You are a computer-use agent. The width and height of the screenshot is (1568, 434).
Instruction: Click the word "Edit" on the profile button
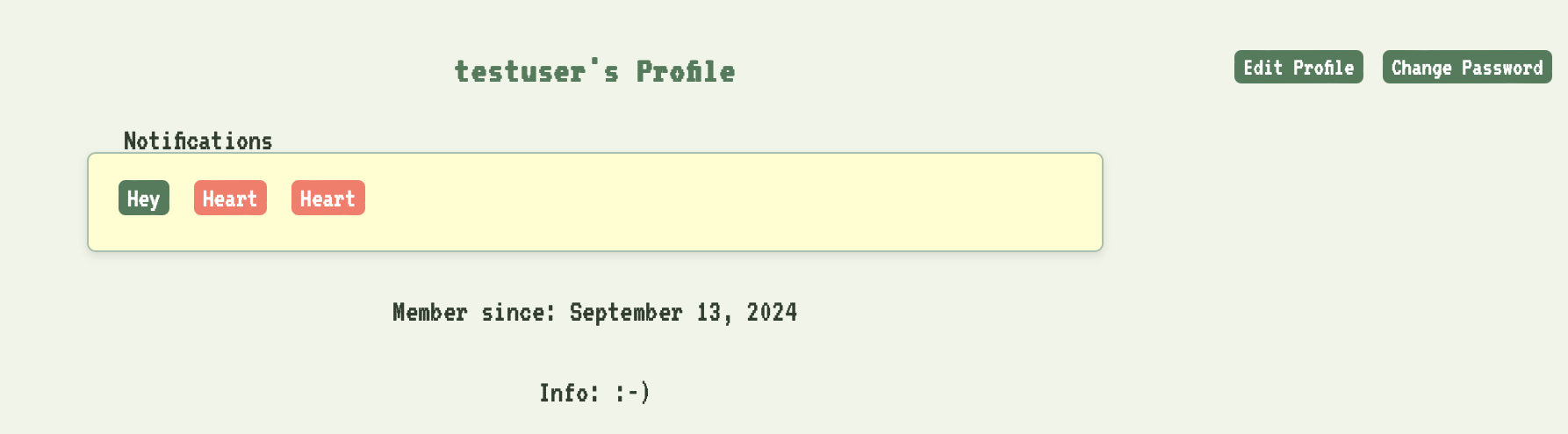pos(1262,68)
